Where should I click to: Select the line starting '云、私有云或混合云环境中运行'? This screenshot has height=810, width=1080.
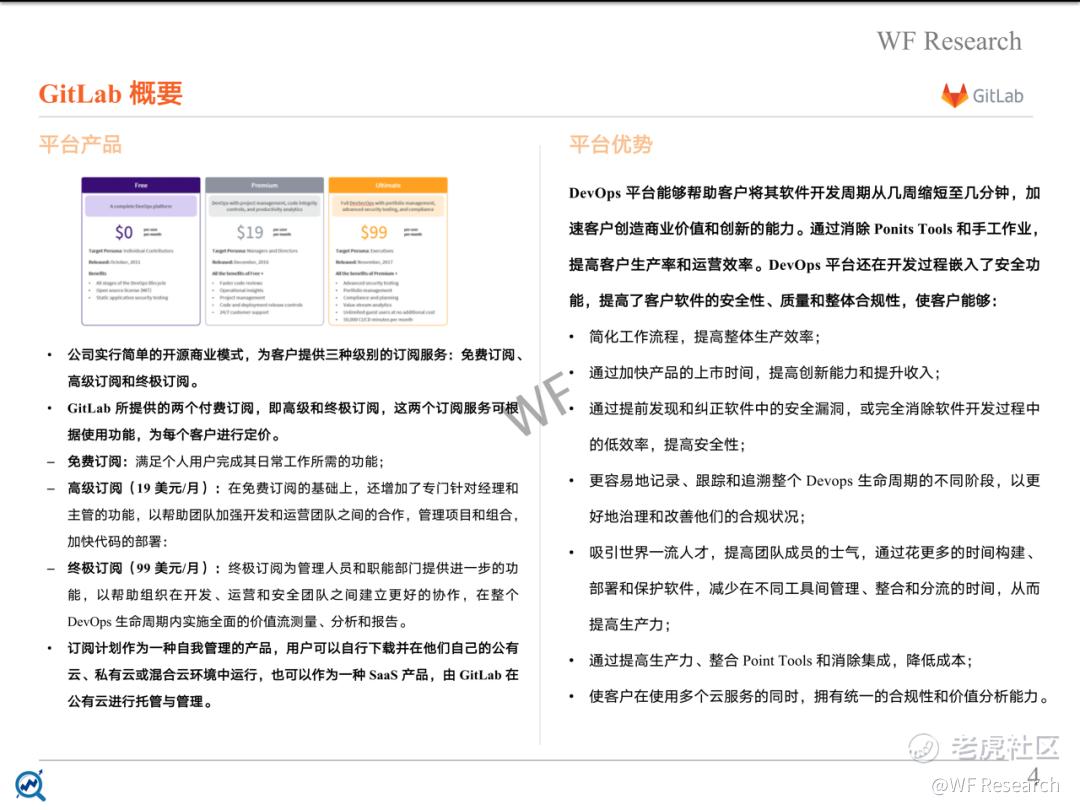click(x=293, y=675)
